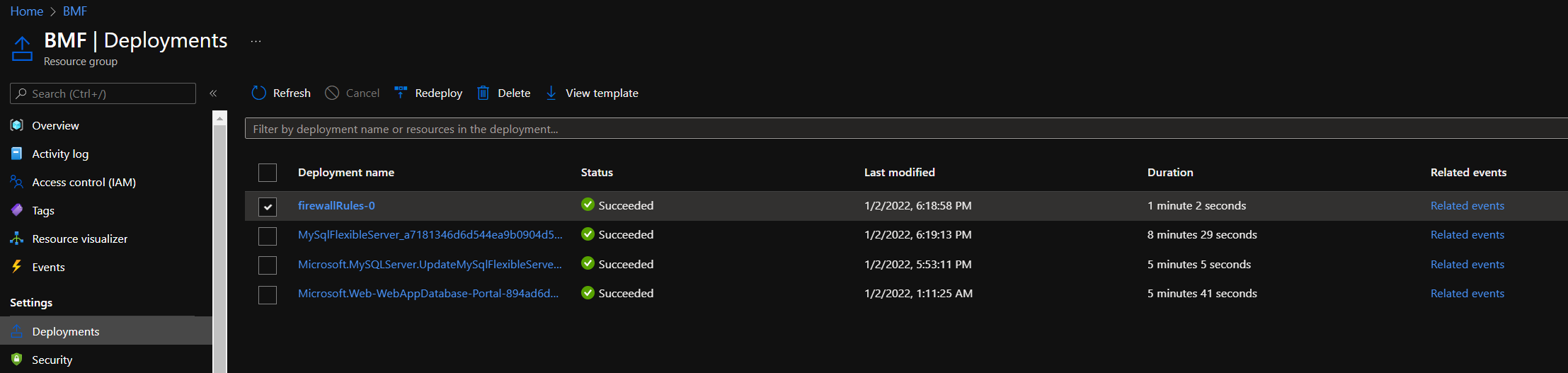Toggle the select-all deployments header checkbox

point(268,173)
